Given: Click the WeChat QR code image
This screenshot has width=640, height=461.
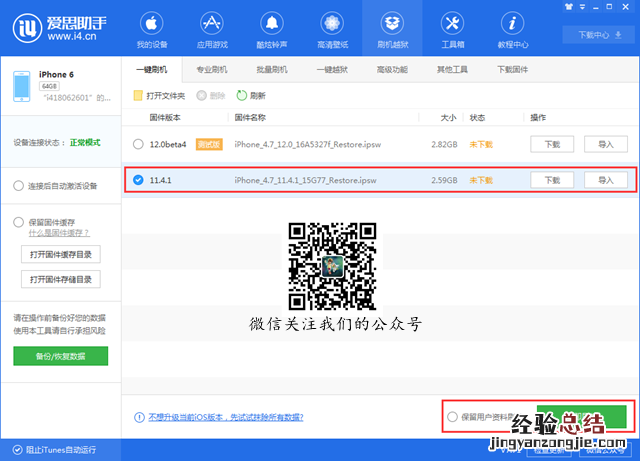Looking at the screenshot, I should coord(332,266).
